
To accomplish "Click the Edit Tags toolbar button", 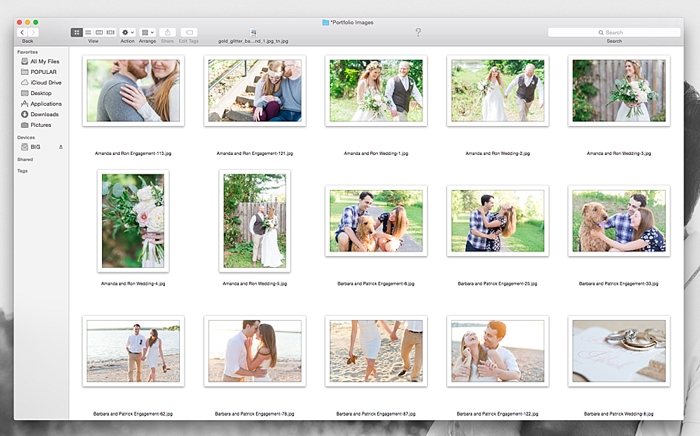I will (189, 33).
